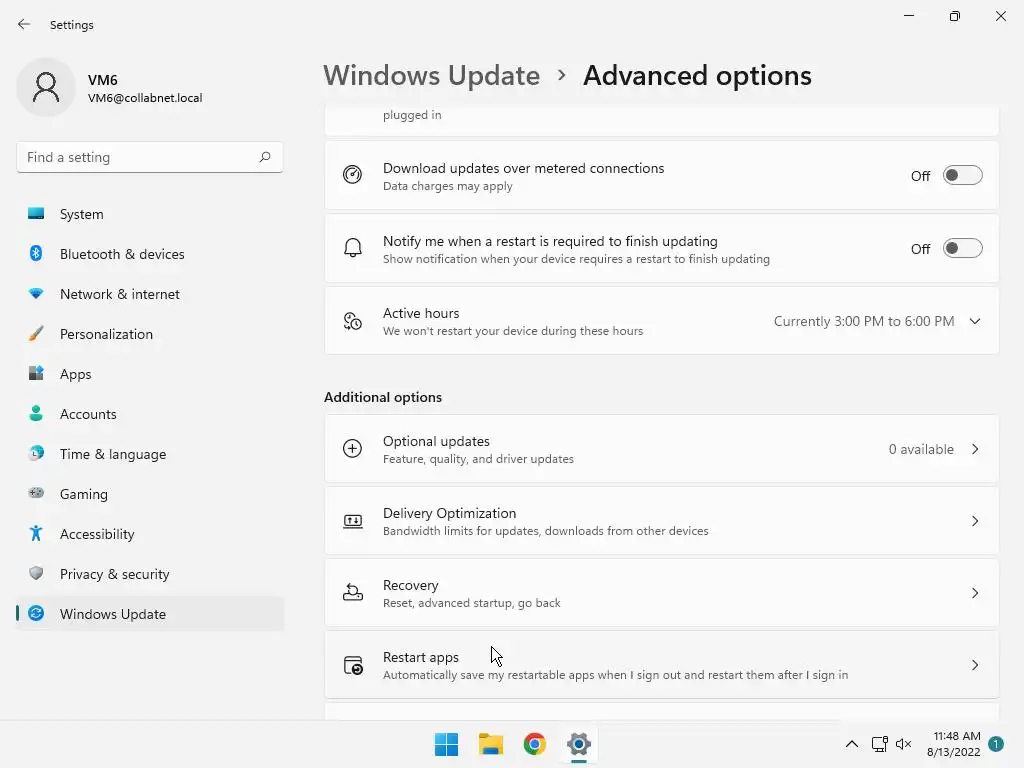
Task: Click the Additional options heading
Action: coord(383,397)
